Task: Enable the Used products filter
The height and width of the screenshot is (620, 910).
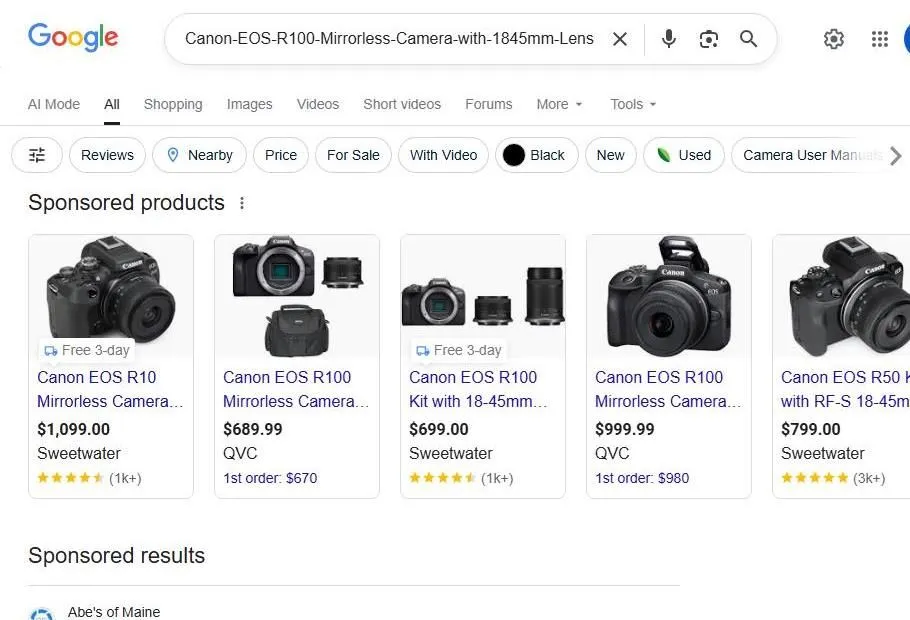Action: pyautogui.click(x=684, y=155)
